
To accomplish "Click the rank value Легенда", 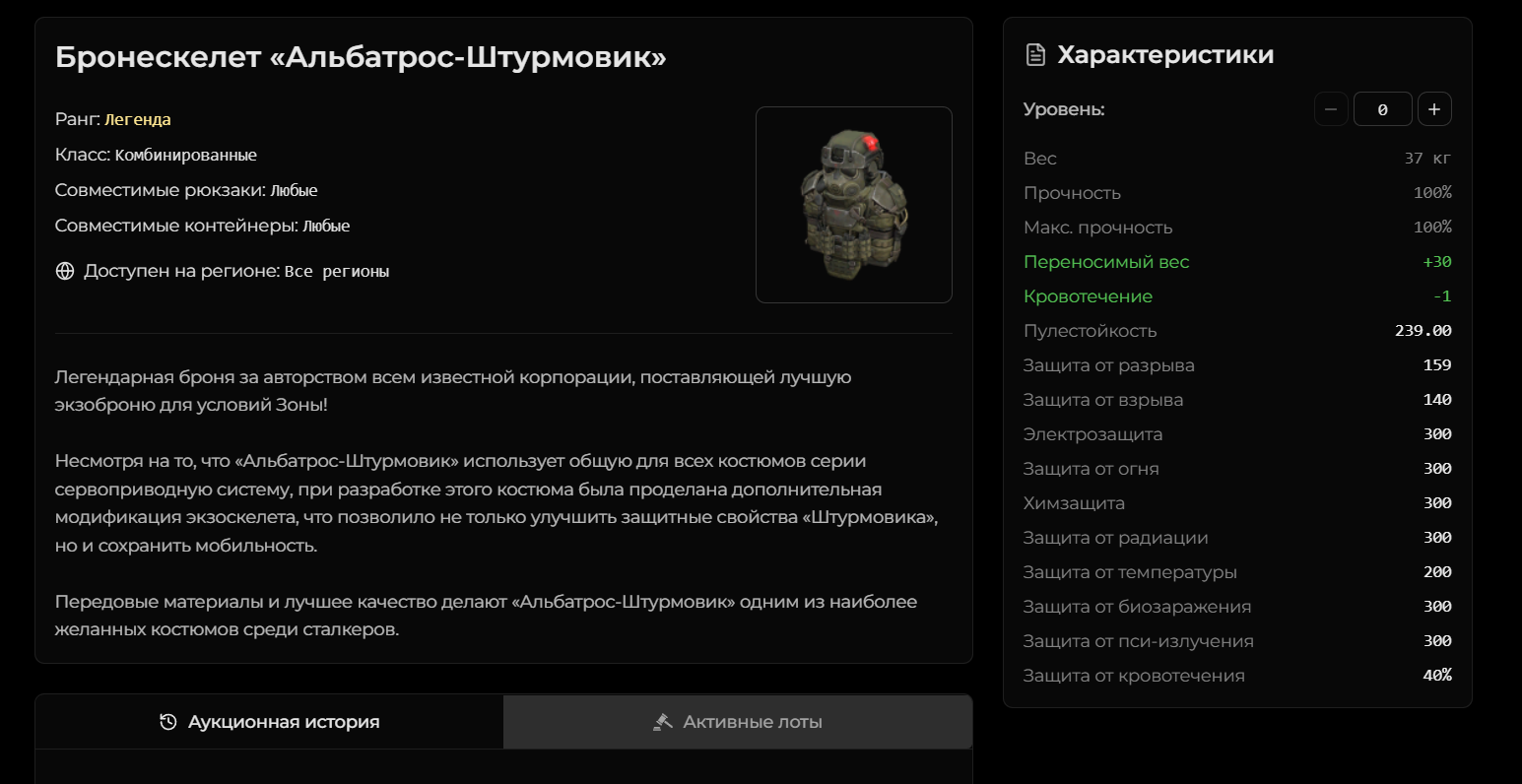I will tap(138, 119).
